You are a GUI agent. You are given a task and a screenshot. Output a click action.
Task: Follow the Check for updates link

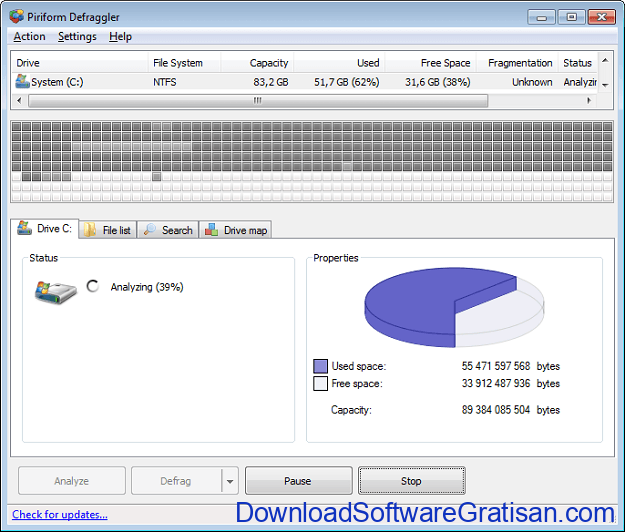[60, 514]
